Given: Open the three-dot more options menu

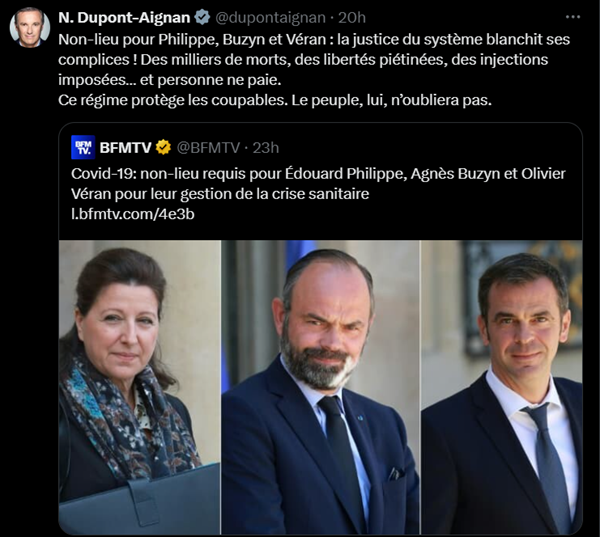Looking at the screenshot, I should 572,17.
